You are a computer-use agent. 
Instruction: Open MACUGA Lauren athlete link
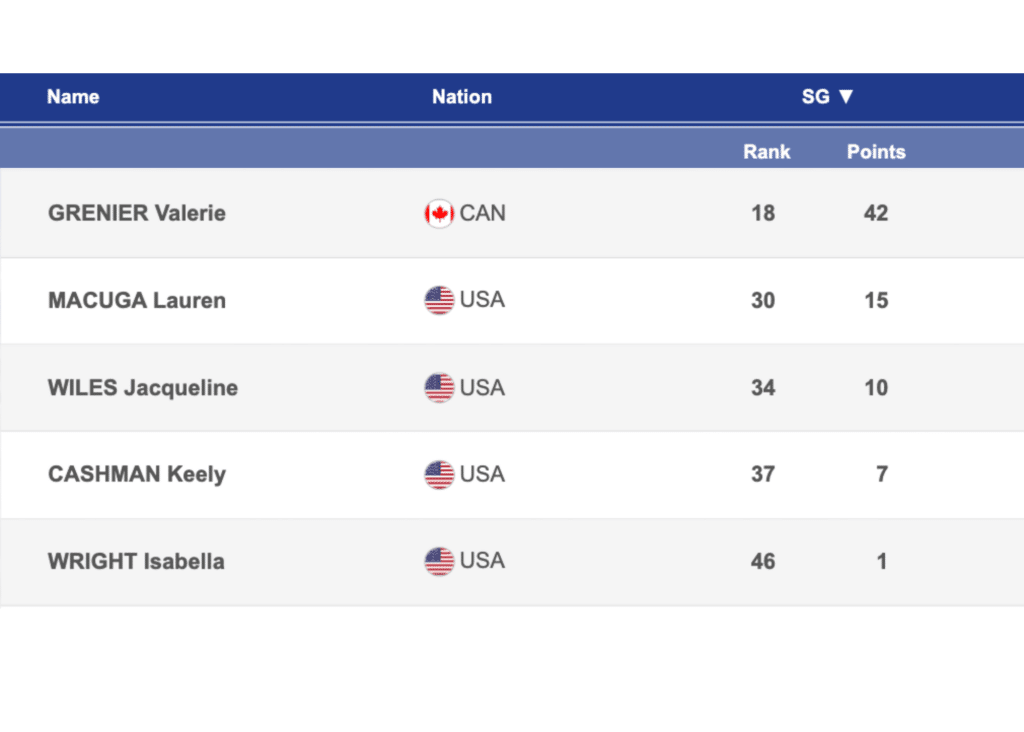point(137,300)
